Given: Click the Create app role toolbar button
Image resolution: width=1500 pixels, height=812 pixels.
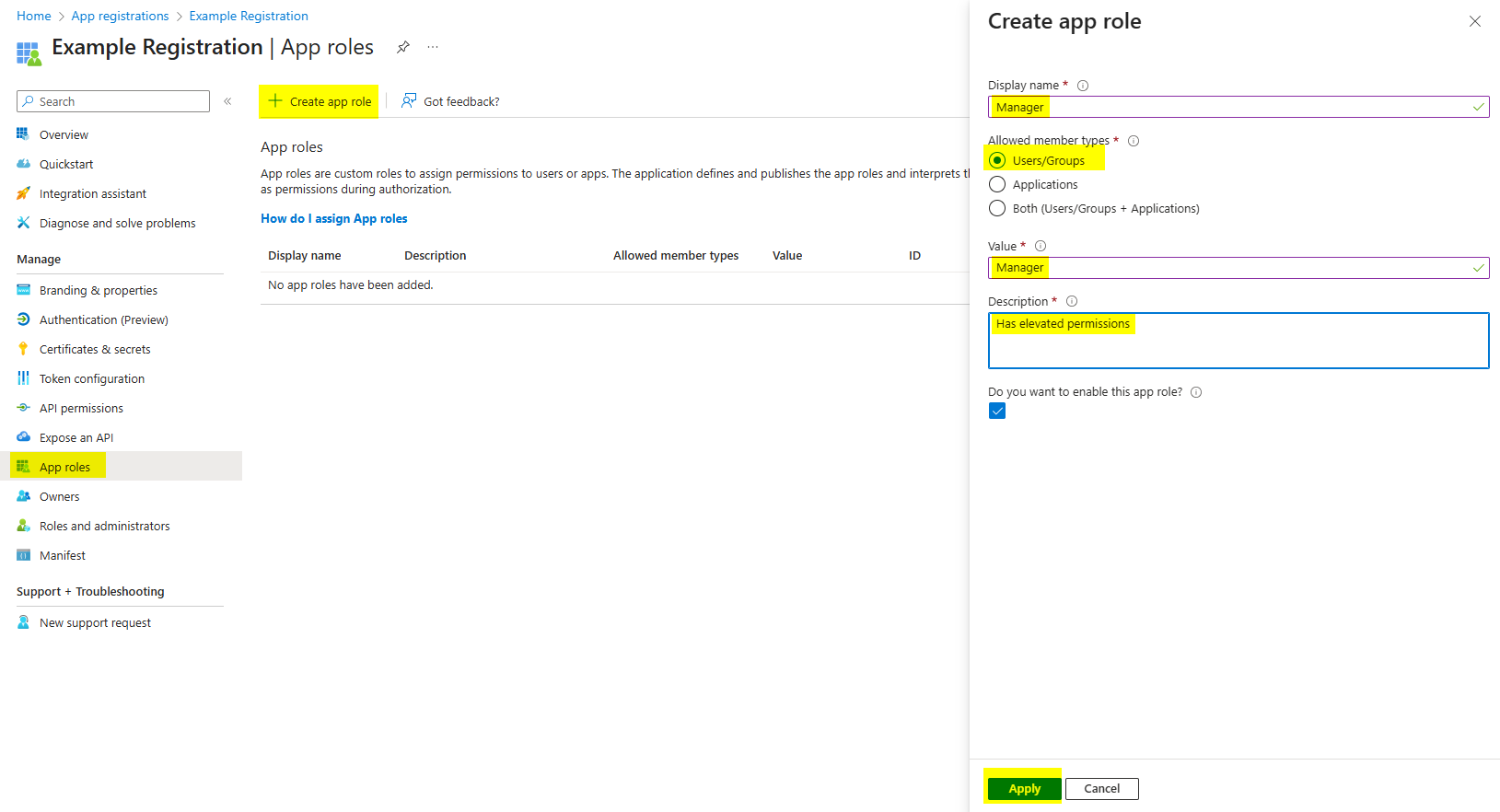Looking at the screenshot, I should pyautogui.click(x=320, y=101).
